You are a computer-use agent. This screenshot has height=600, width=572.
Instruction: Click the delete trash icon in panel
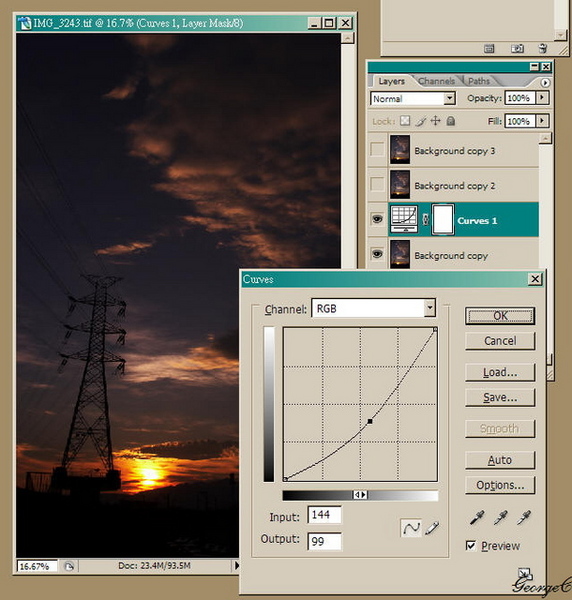click(543, 48)
